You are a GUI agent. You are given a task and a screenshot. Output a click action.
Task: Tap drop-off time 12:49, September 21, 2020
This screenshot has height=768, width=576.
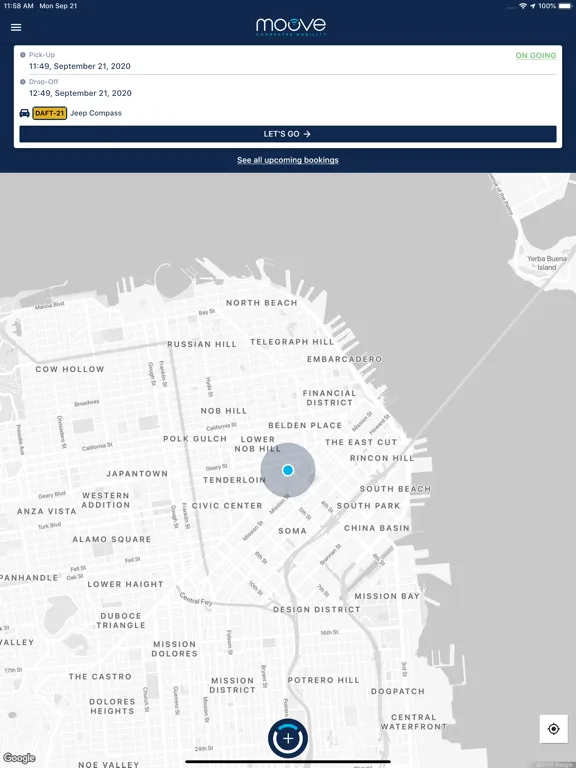[80, 93]
